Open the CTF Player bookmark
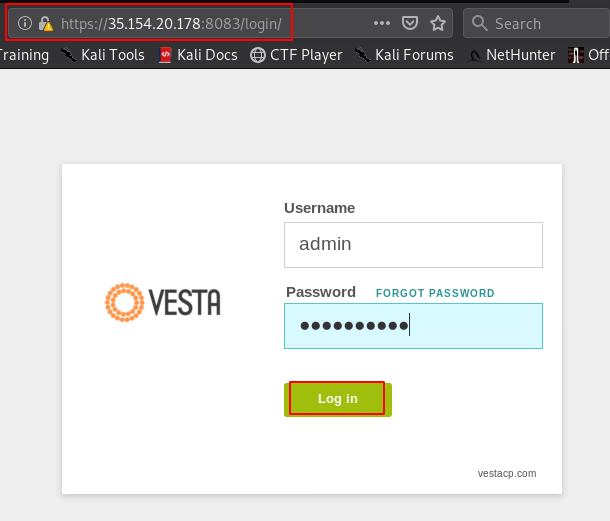The width and height of the screenshot is (610, 521). [296, 55]
